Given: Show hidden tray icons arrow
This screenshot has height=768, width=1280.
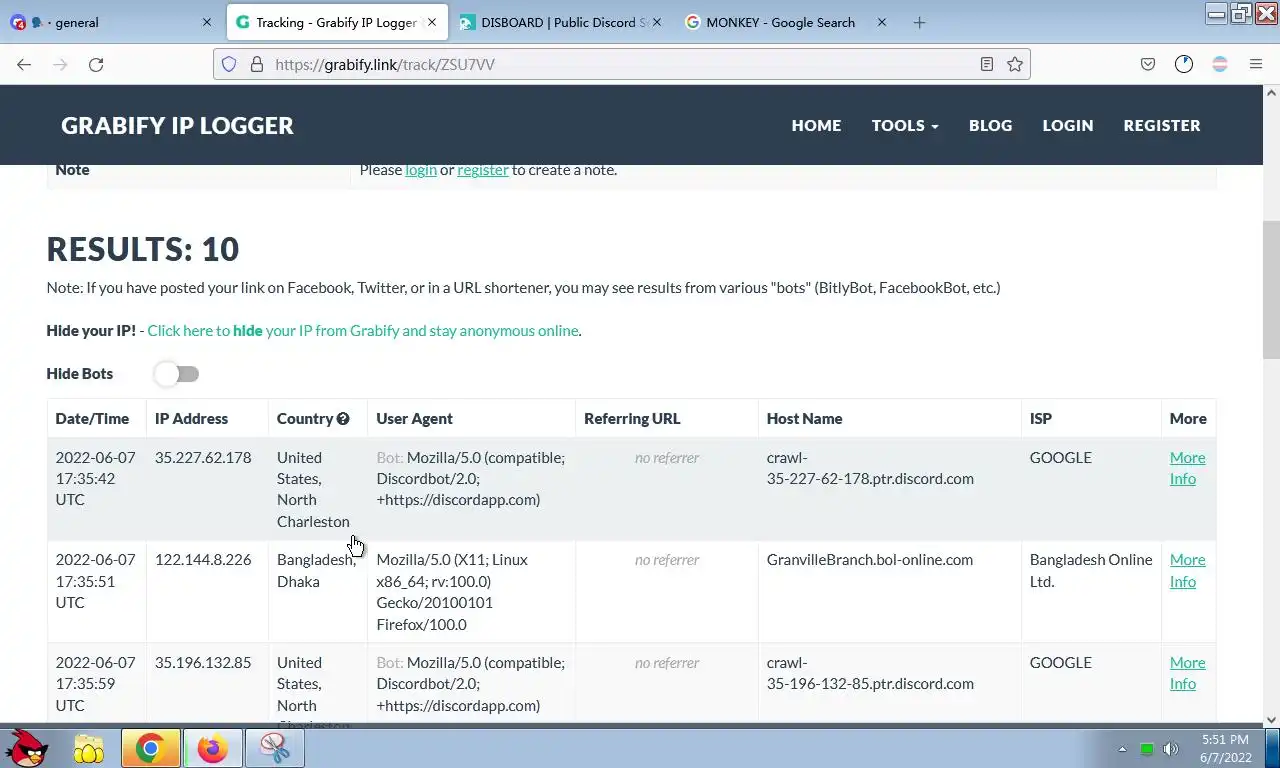Looking at the screenshot, I should 1122,749.
